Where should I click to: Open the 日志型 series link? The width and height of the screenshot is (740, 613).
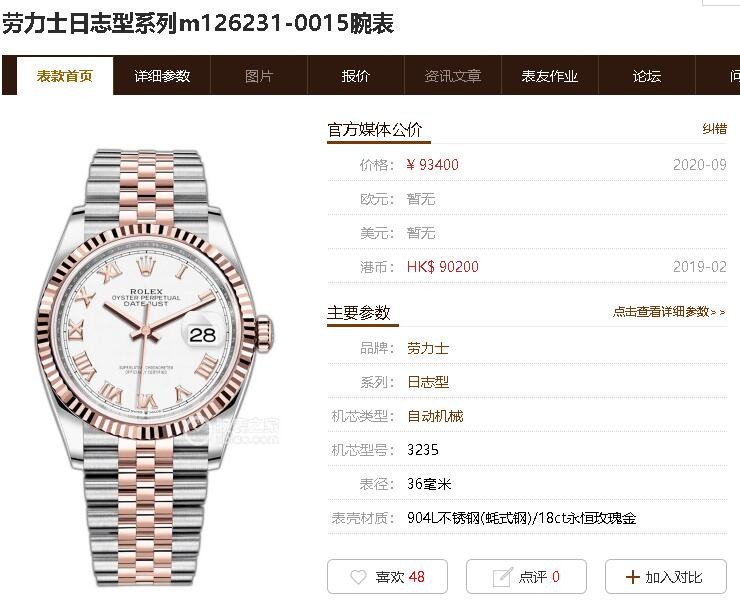[428, 382]
